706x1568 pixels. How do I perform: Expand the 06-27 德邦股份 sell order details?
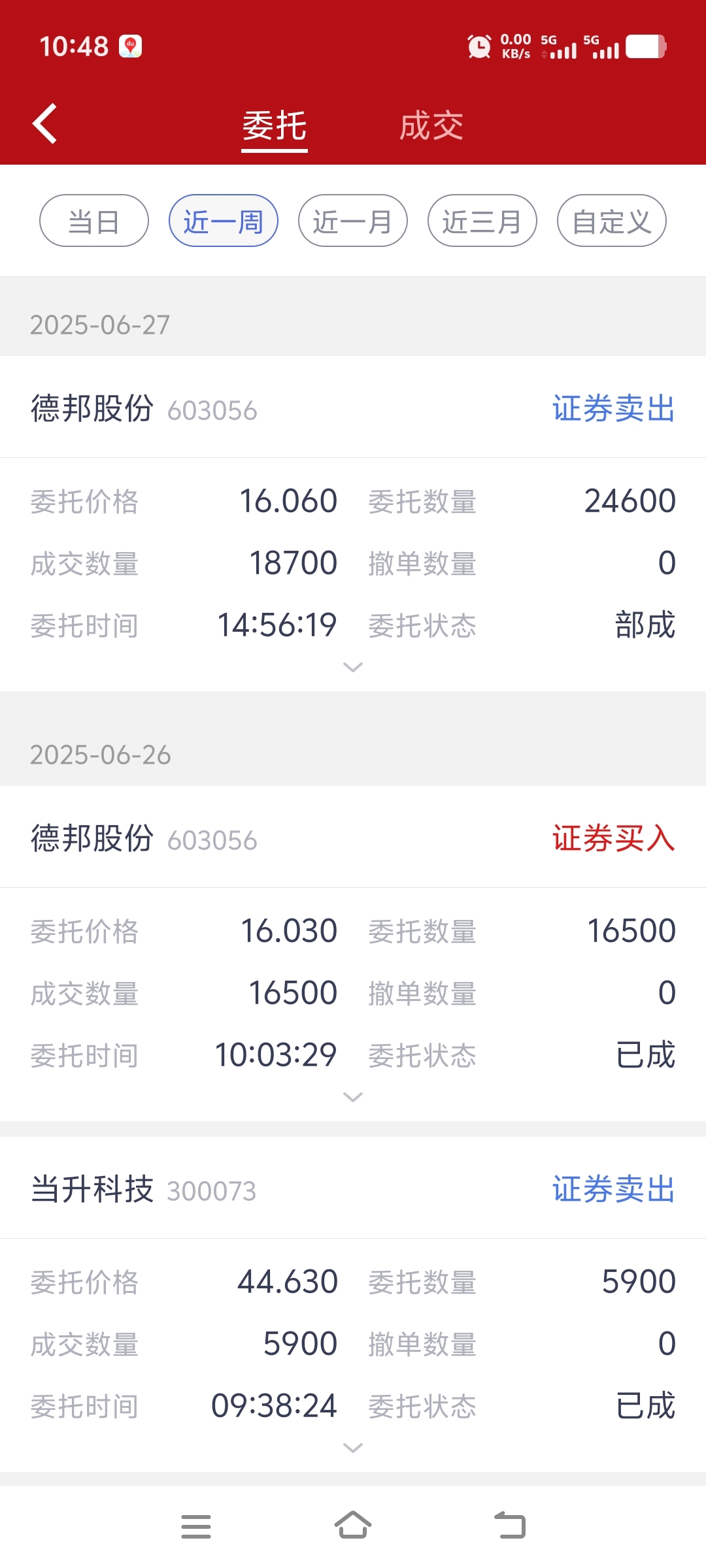(x=353, y=667)
